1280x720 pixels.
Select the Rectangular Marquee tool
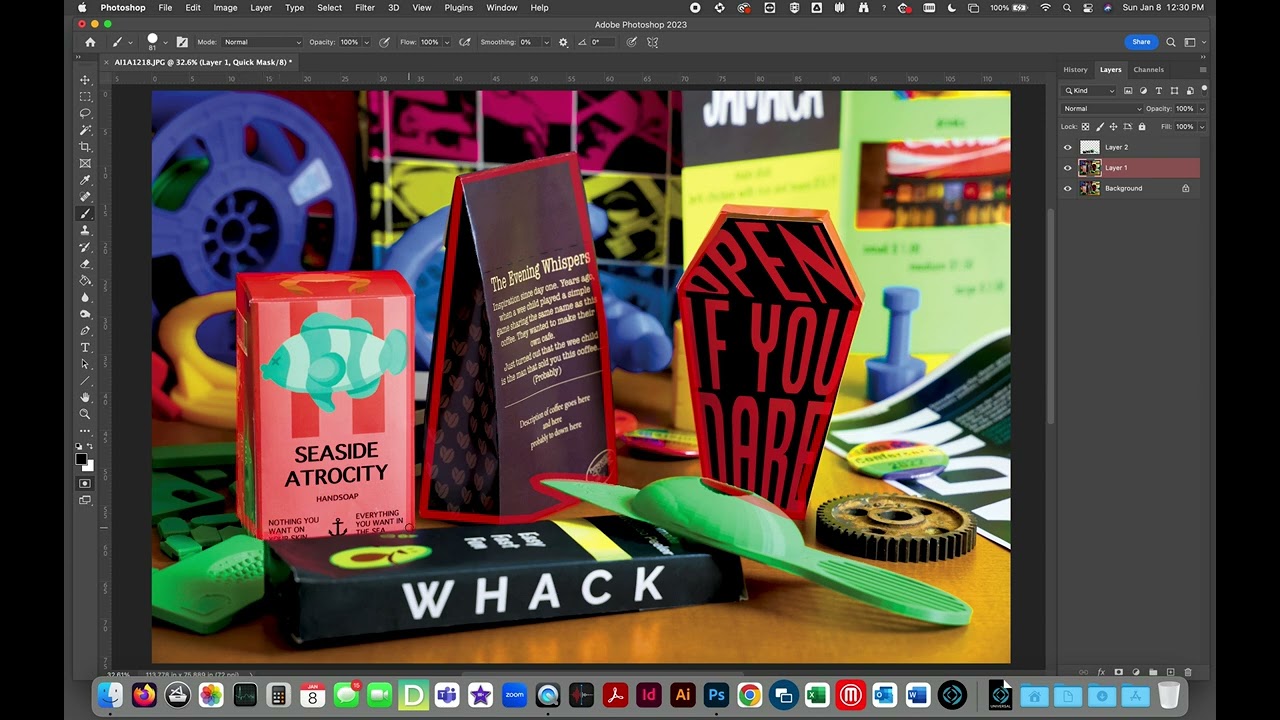pos(85,97)
